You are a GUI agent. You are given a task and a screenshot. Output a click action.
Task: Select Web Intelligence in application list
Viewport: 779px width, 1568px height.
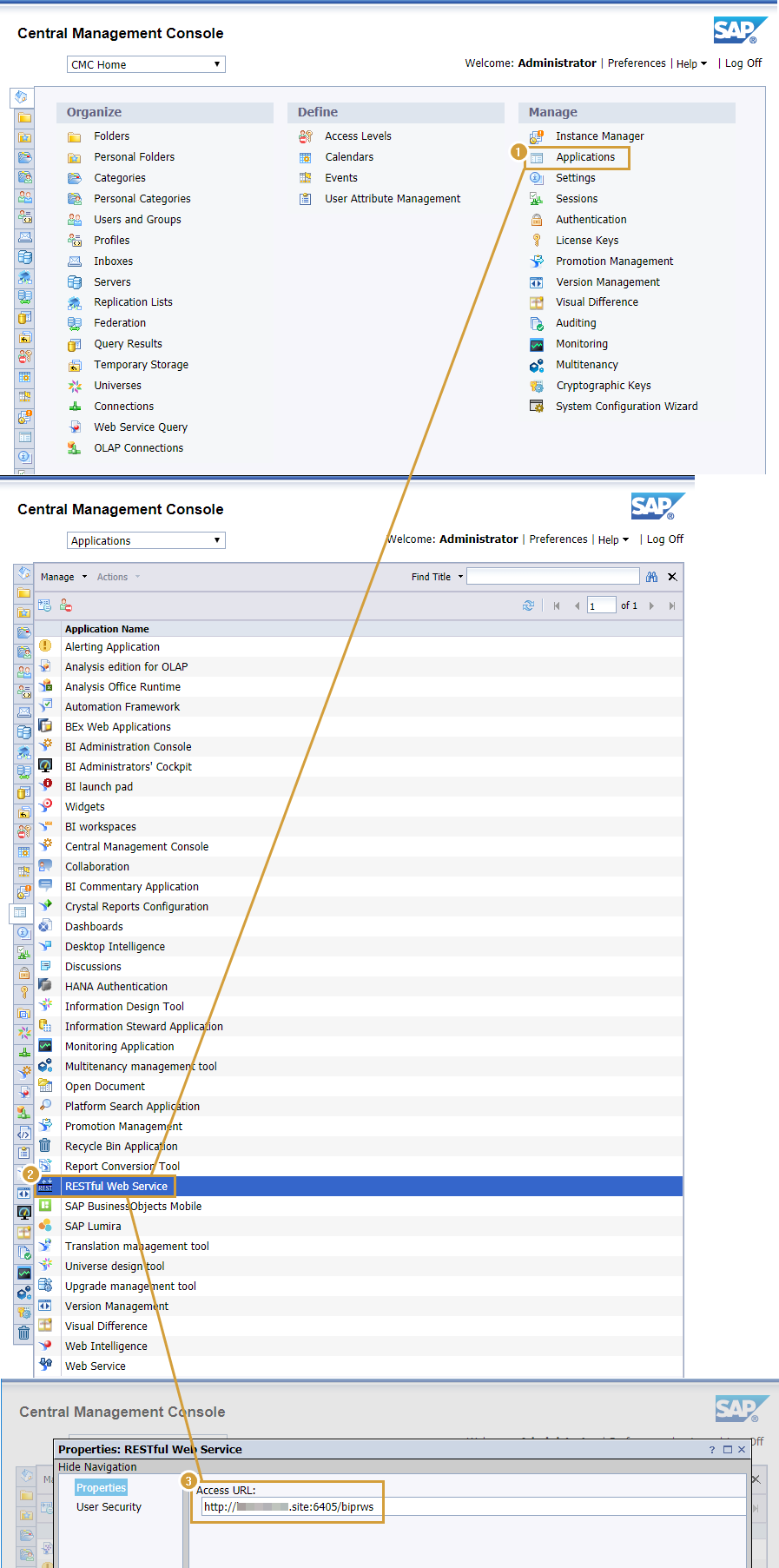pos(106,1346)
